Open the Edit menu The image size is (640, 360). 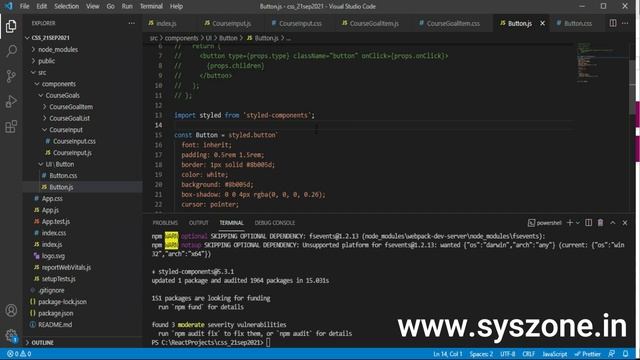(42, 6)
